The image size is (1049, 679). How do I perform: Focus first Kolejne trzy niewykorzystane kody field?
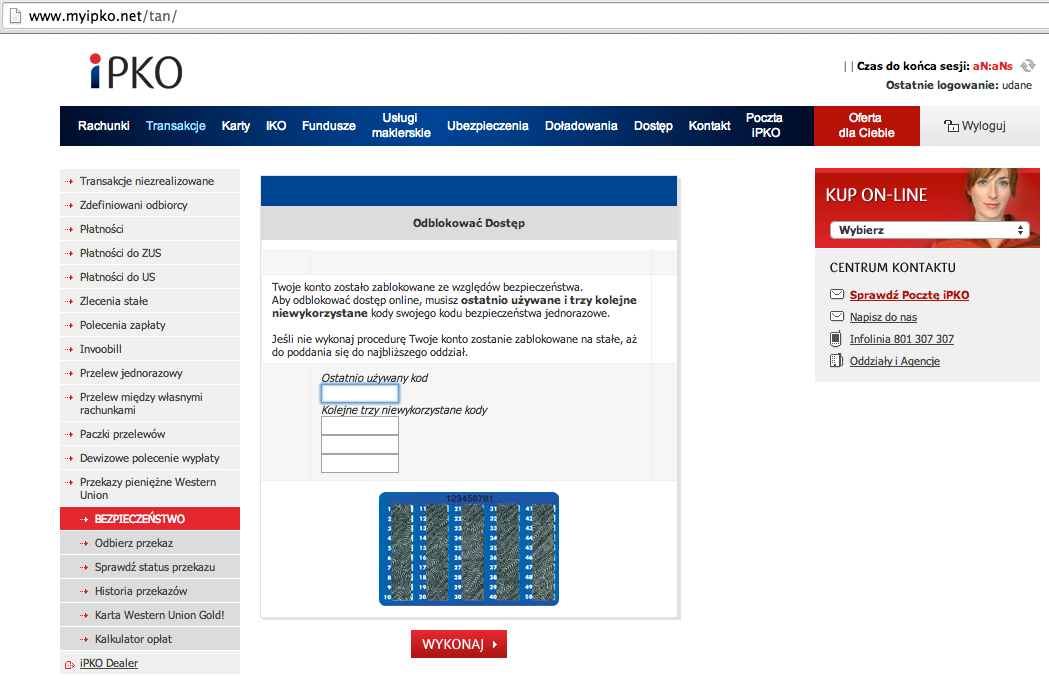click(x=360, y=425)
